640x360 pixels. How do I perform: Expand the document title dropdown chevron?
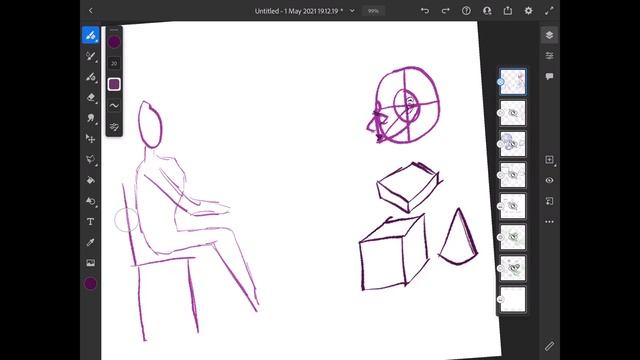click(x=352, y=11)
